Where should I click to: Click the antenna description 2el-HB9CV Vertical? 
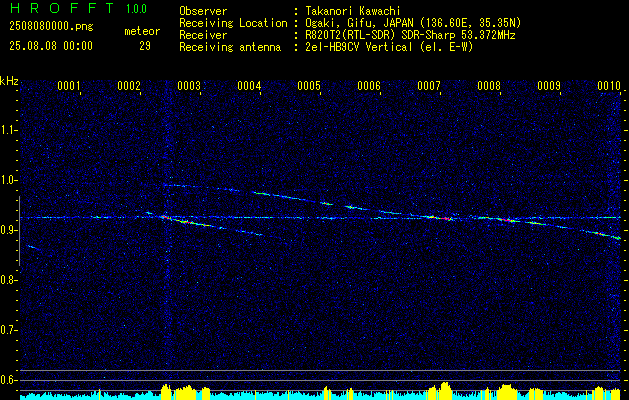389,47
